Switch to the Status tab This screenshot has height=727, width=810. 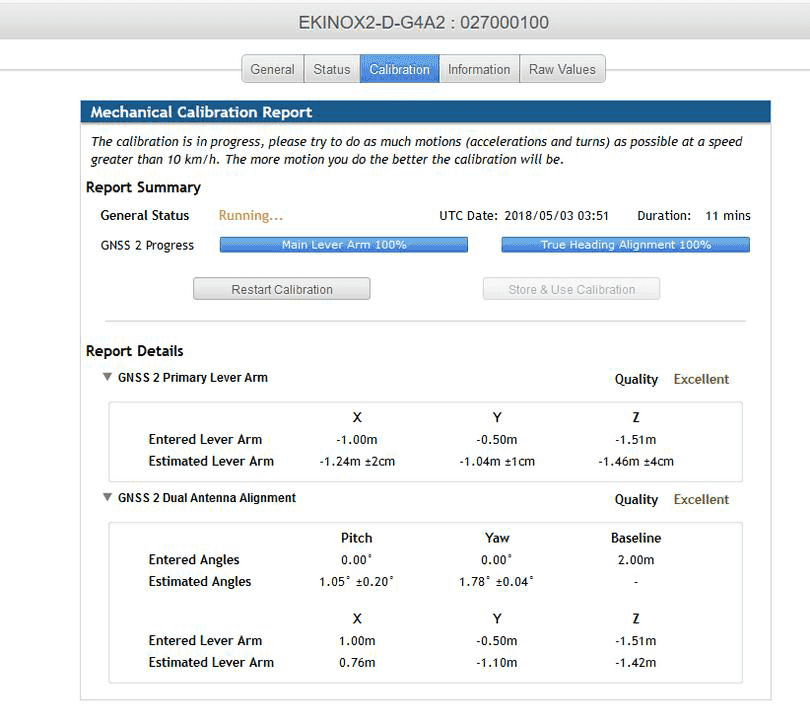point(331,69)
